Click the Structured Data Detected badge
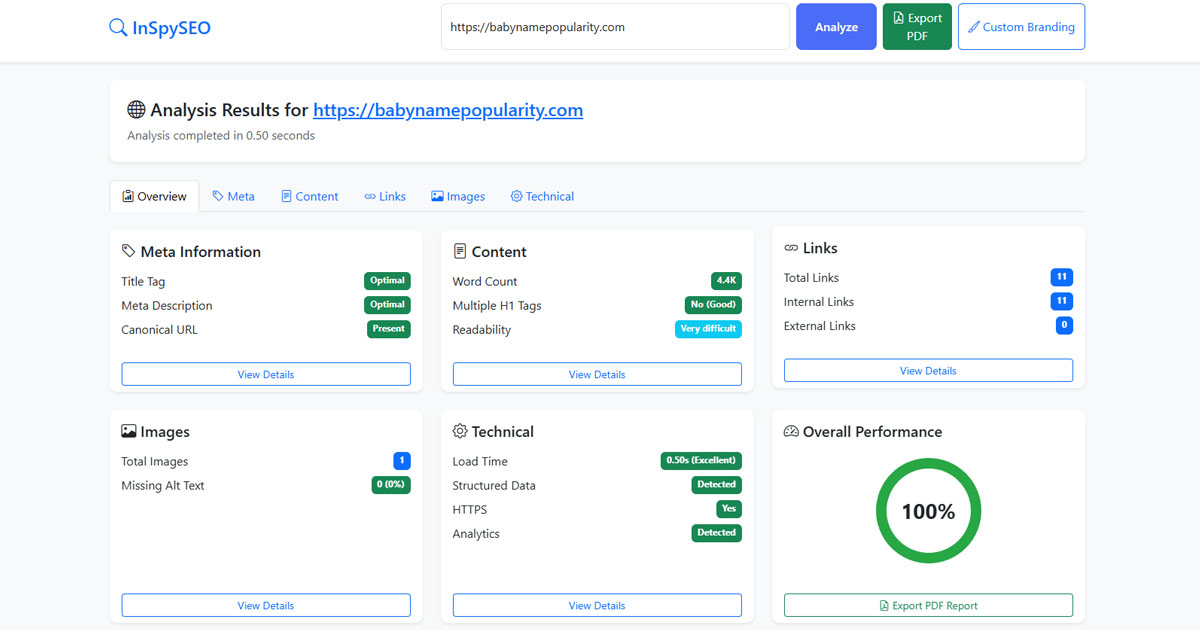The width and height of the screenshot is (1200, 630). 716,485
